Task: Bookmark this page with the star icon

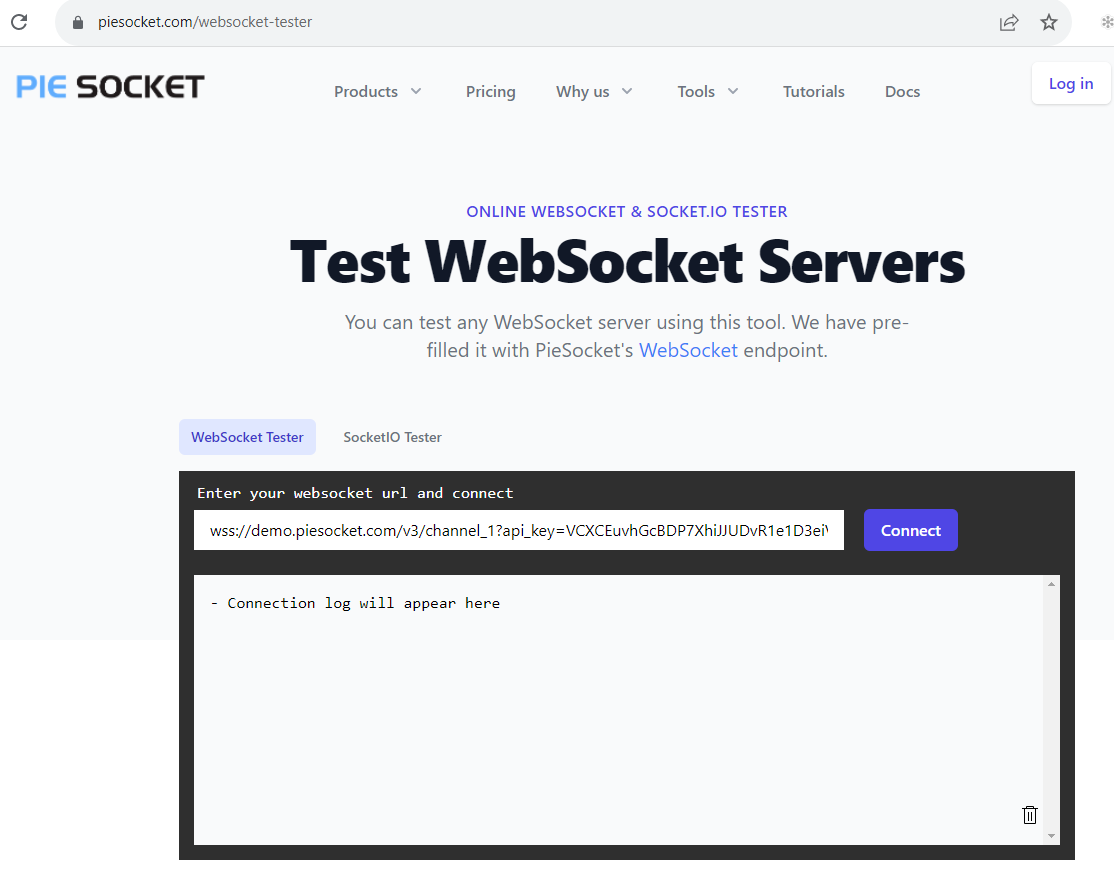Action: (x=1048, y=22)
